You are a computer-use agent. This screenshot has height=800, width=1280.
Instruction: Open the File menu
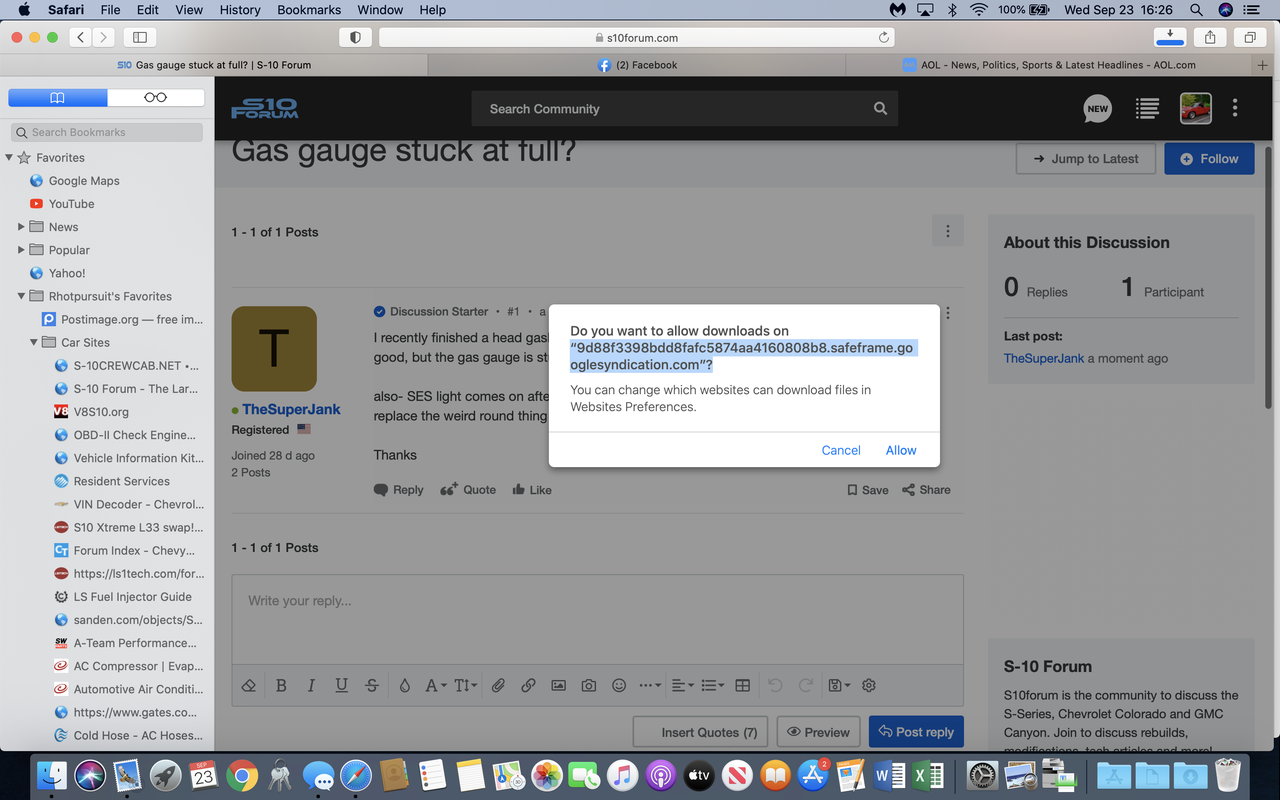click(110, 10)
